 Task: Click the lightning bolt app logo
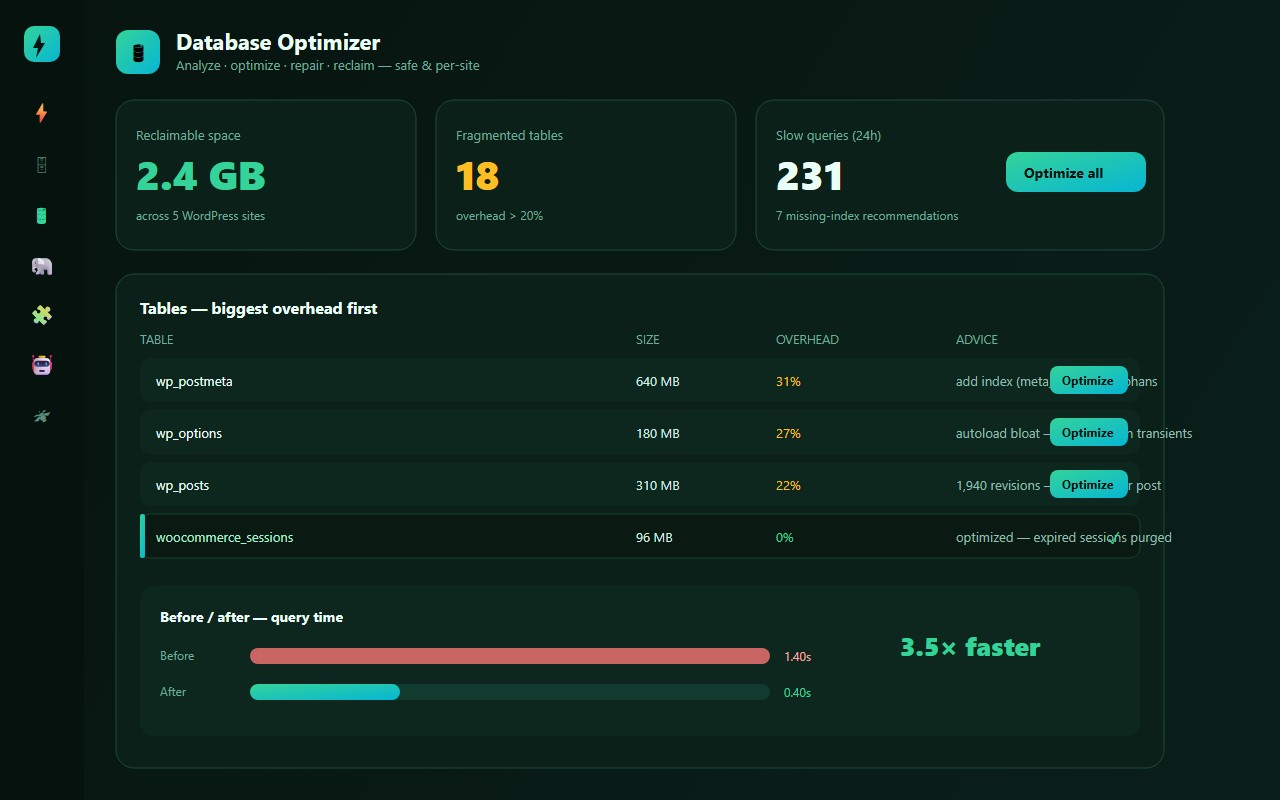pos(42,44)
